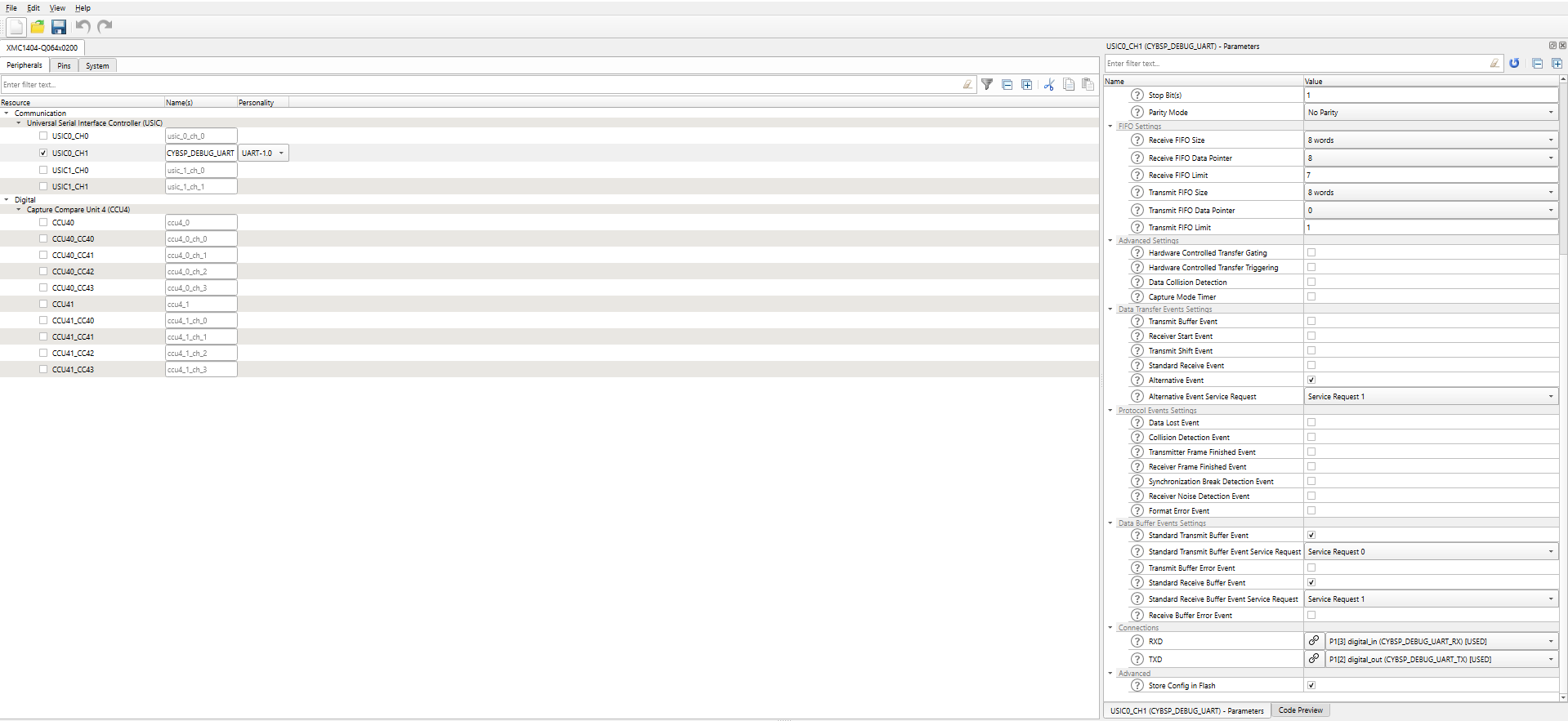The width and height of the screenshot is (1568, 721).
Task: Collapse the Communication tree group
Action: coord(7,113)
